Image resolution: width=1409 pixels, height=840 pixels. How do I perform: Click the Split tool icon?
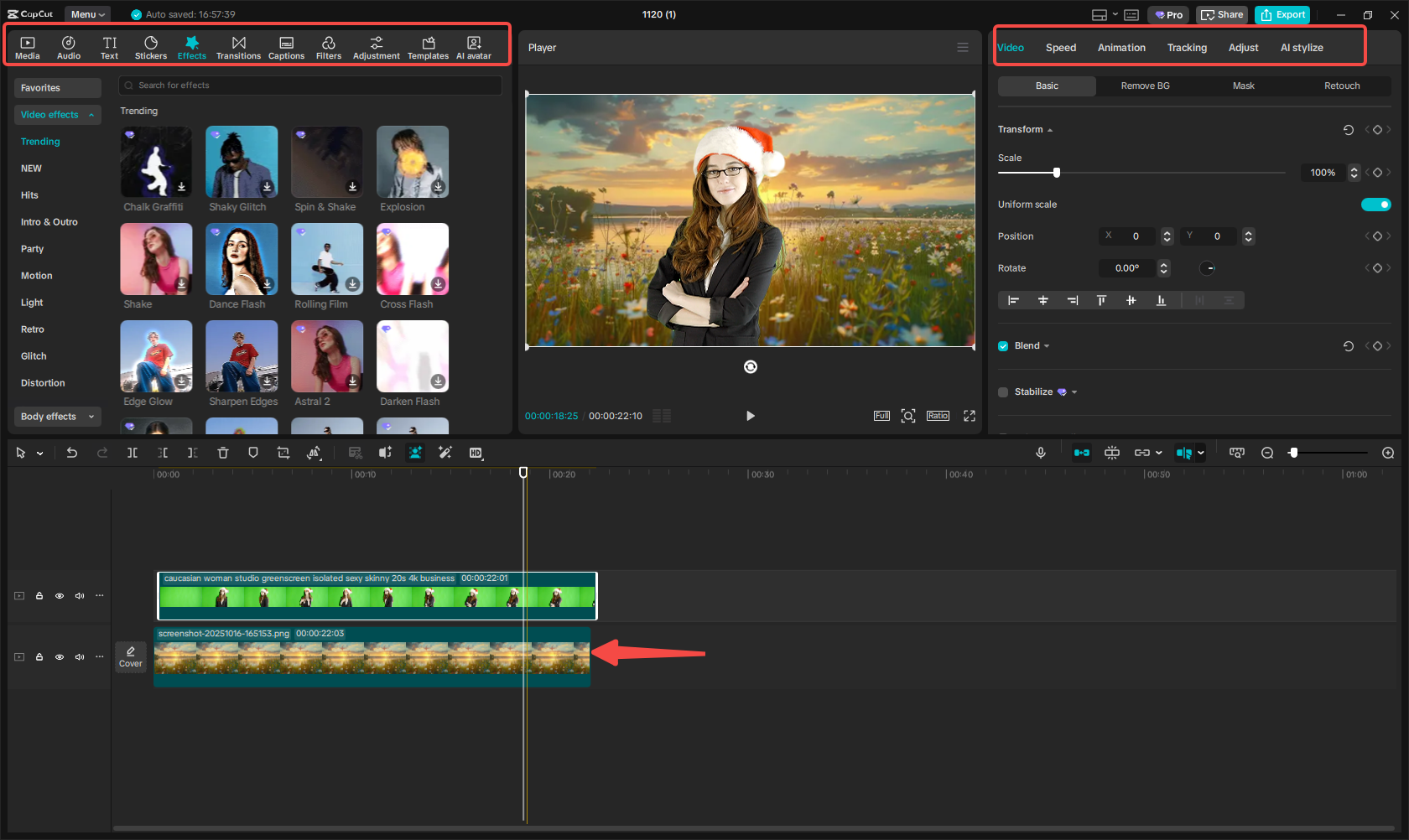coord(133,453)
